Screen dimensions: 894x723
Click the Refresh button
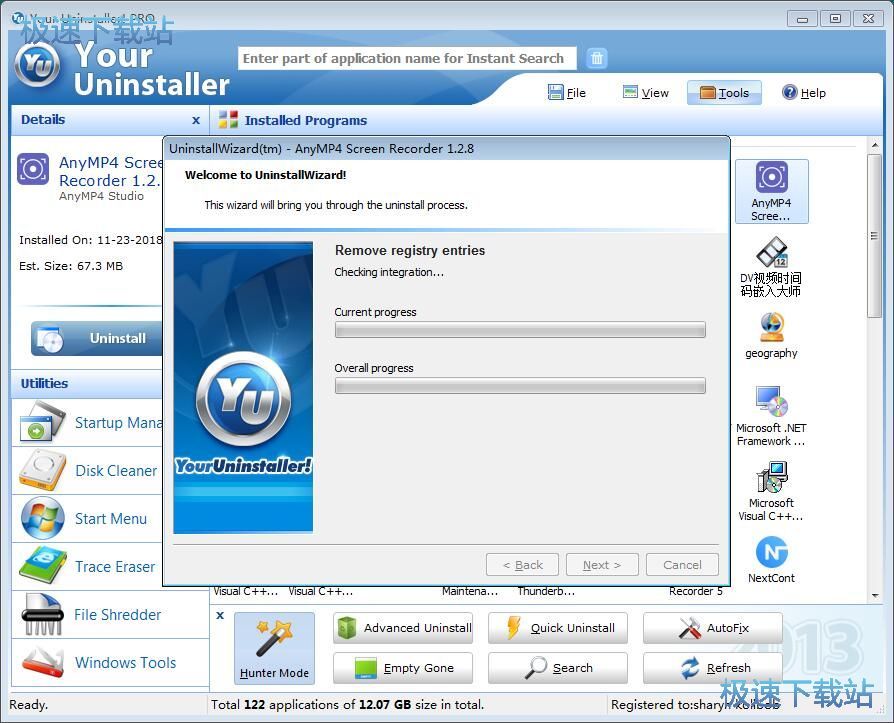click(x=713, y=668)
